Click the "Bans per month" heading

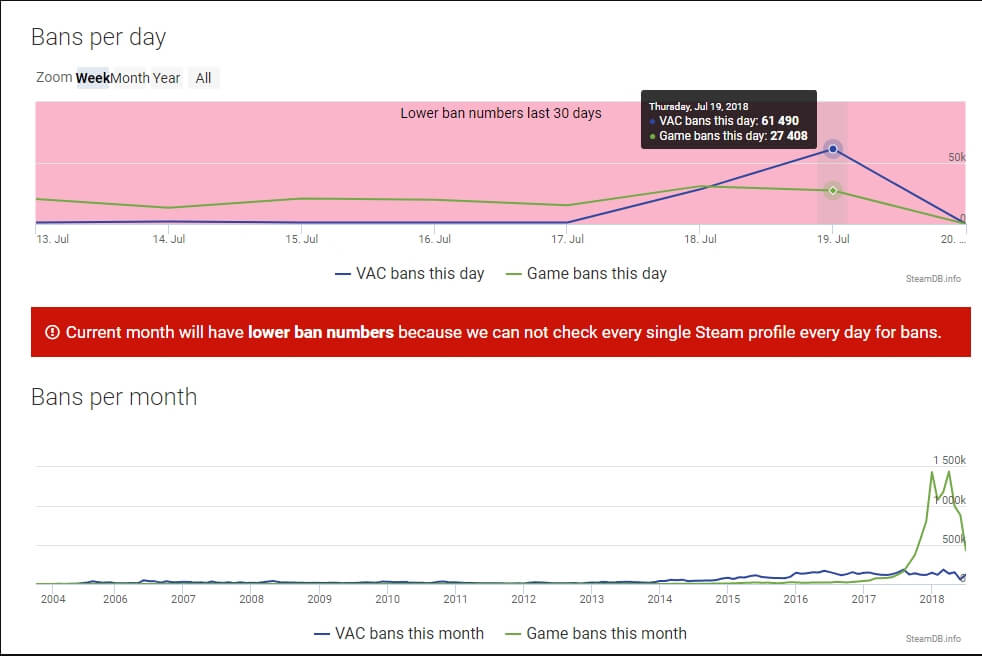point(114,397)
